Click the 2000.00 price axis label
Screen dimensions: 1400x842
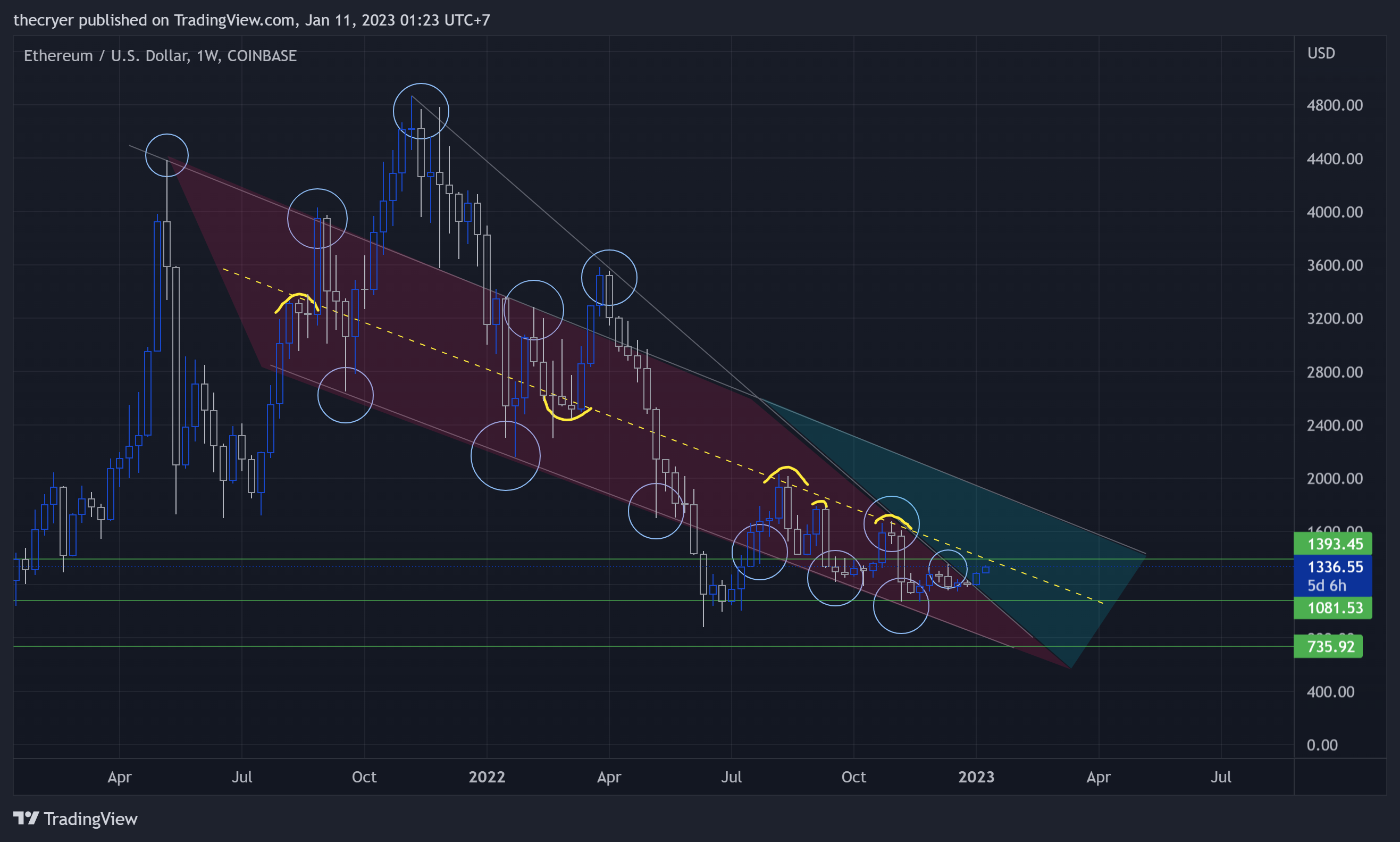point(1334,478)
